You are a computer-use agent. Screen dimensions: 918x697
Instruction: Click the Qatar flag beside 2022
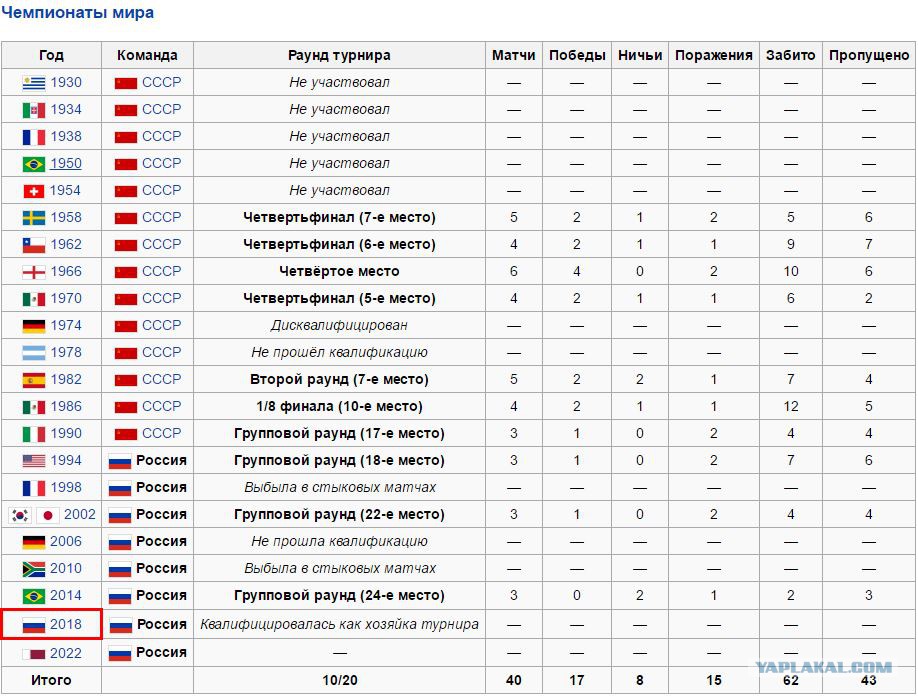tap(33, 653)
